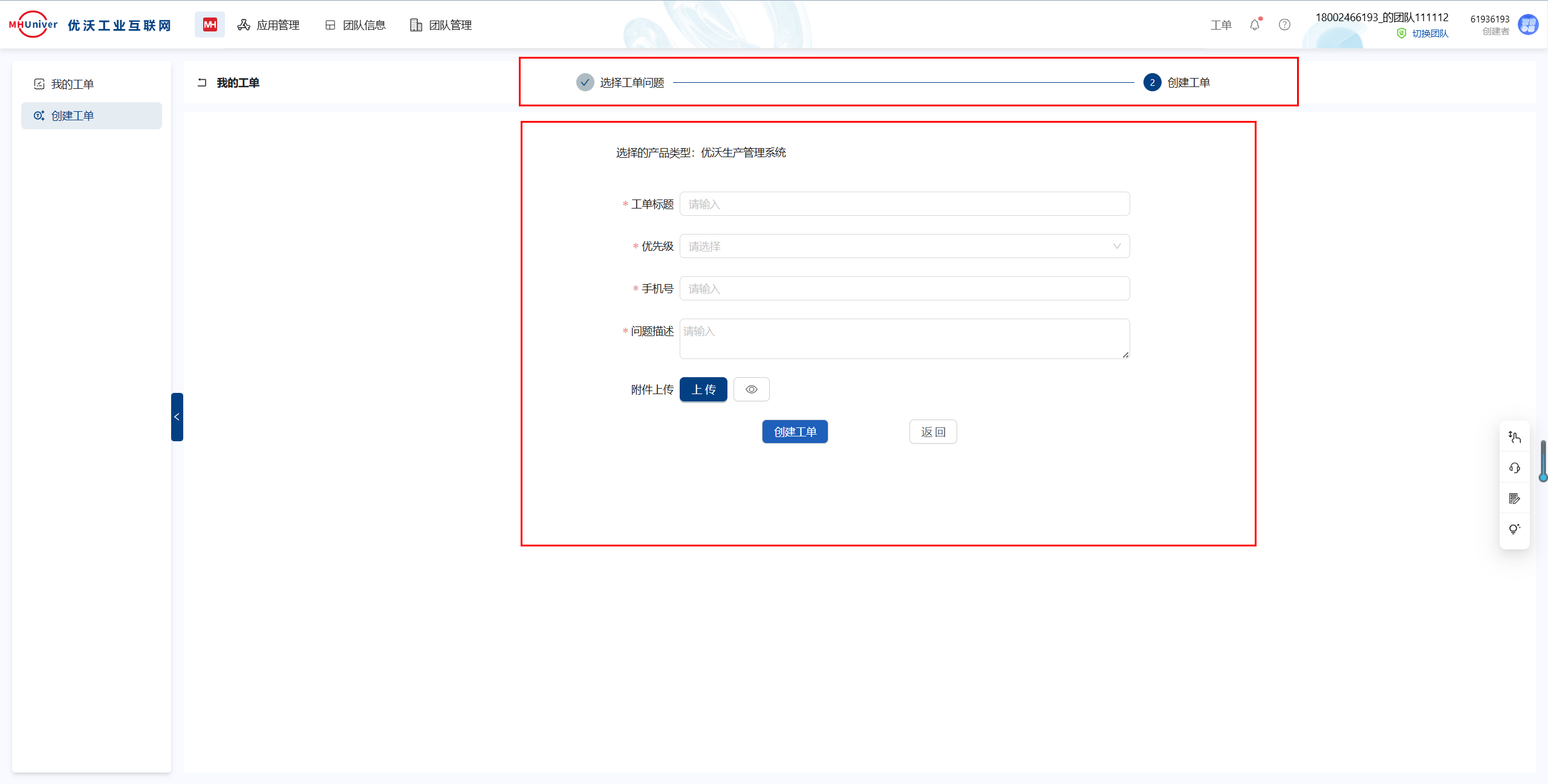Select 我的工单 in the sidebar
This screenshot has width=1548, height=784.
(x=73, y=84)
